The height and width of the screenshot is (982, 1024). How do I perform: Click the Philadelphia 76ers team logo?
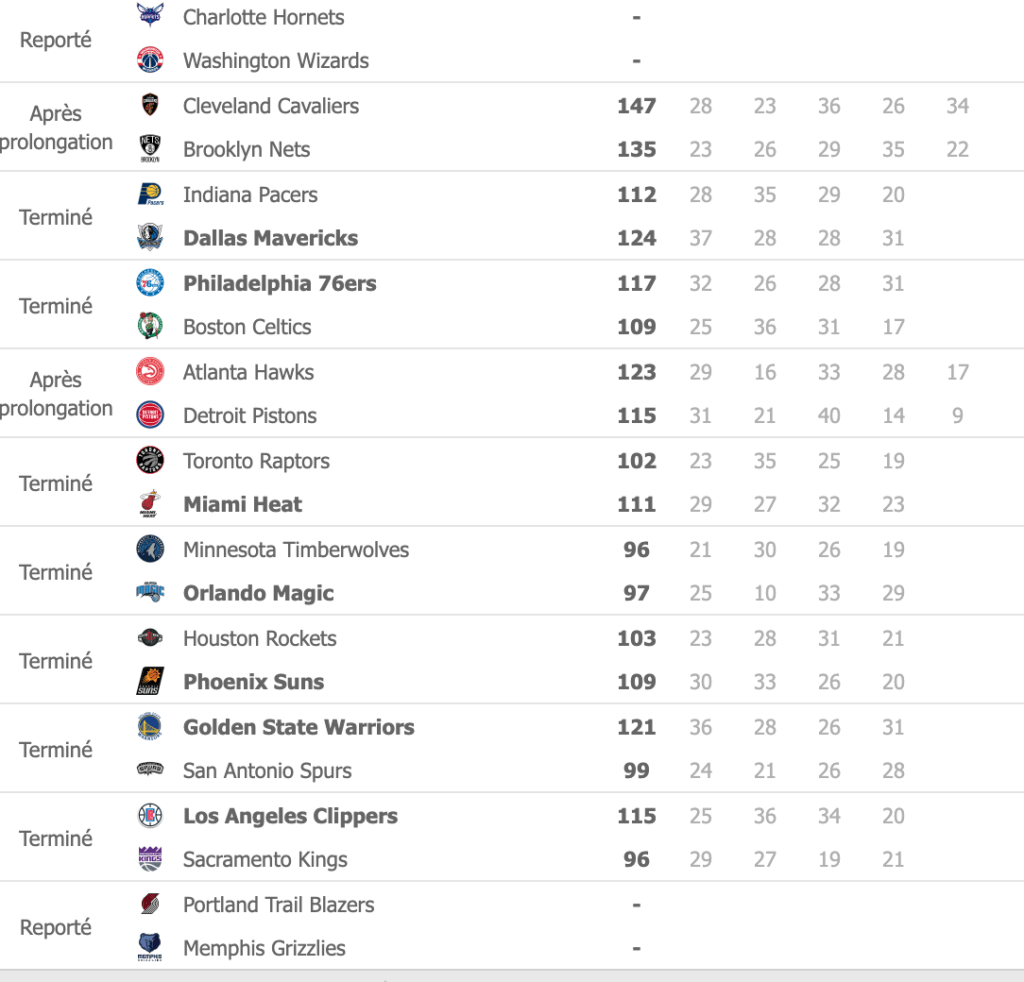149,283
